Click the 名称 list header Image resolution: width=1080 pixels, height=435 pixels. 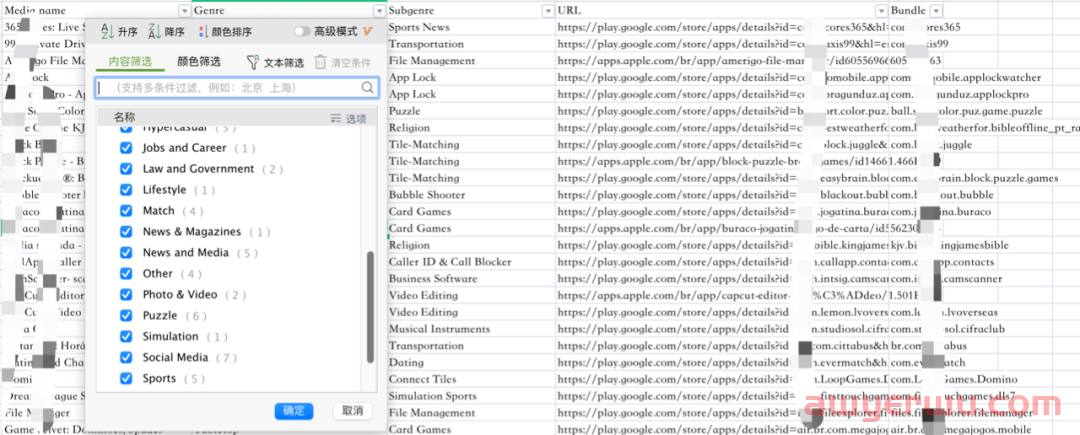[125, 118]
